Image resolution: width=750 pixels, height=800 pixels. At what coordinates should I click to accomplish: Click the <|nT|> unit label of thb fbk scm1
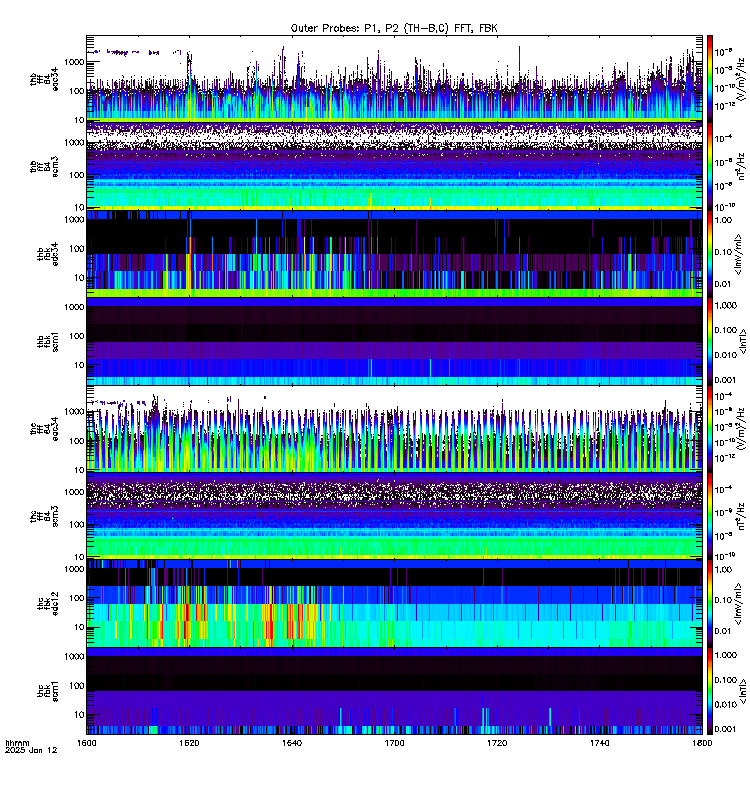(x=742, y=341)
